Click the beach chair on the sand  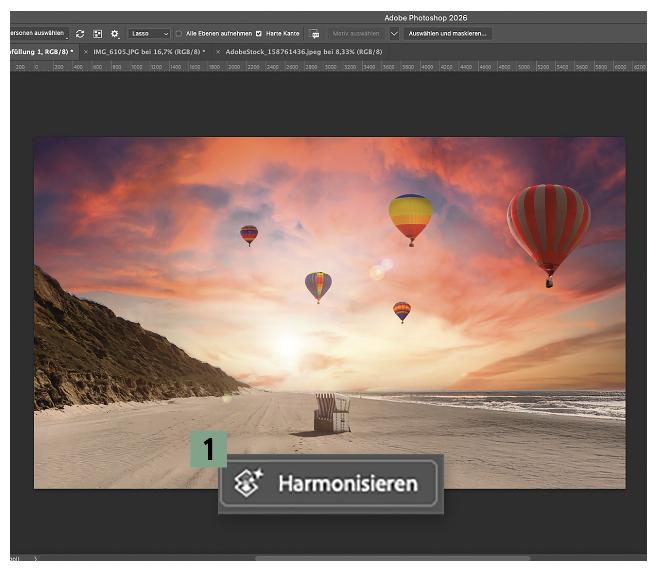tap(332, 413)
